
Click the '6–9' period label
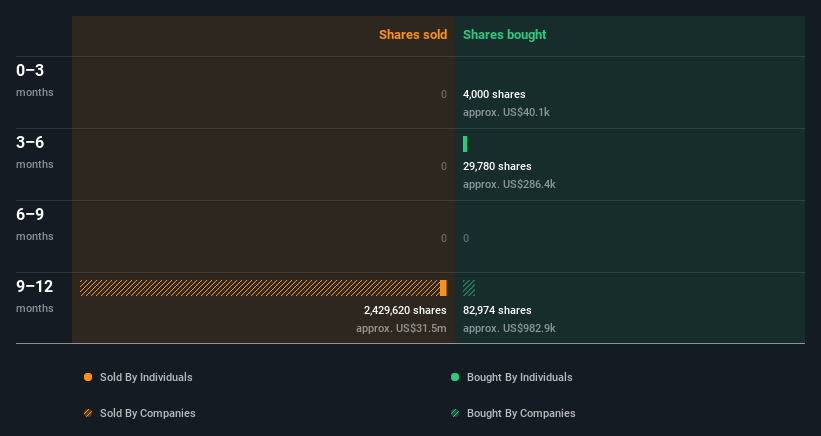click(30, 214)
